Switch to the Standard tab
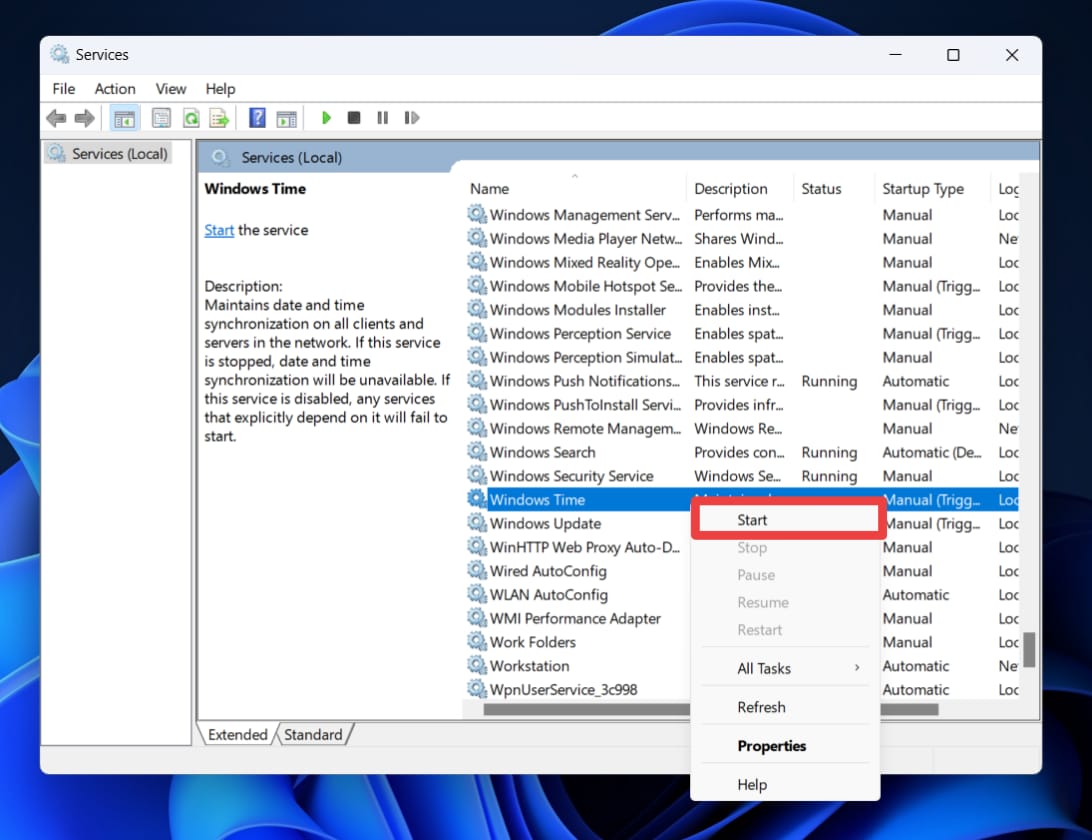 [x=313, y=735]
